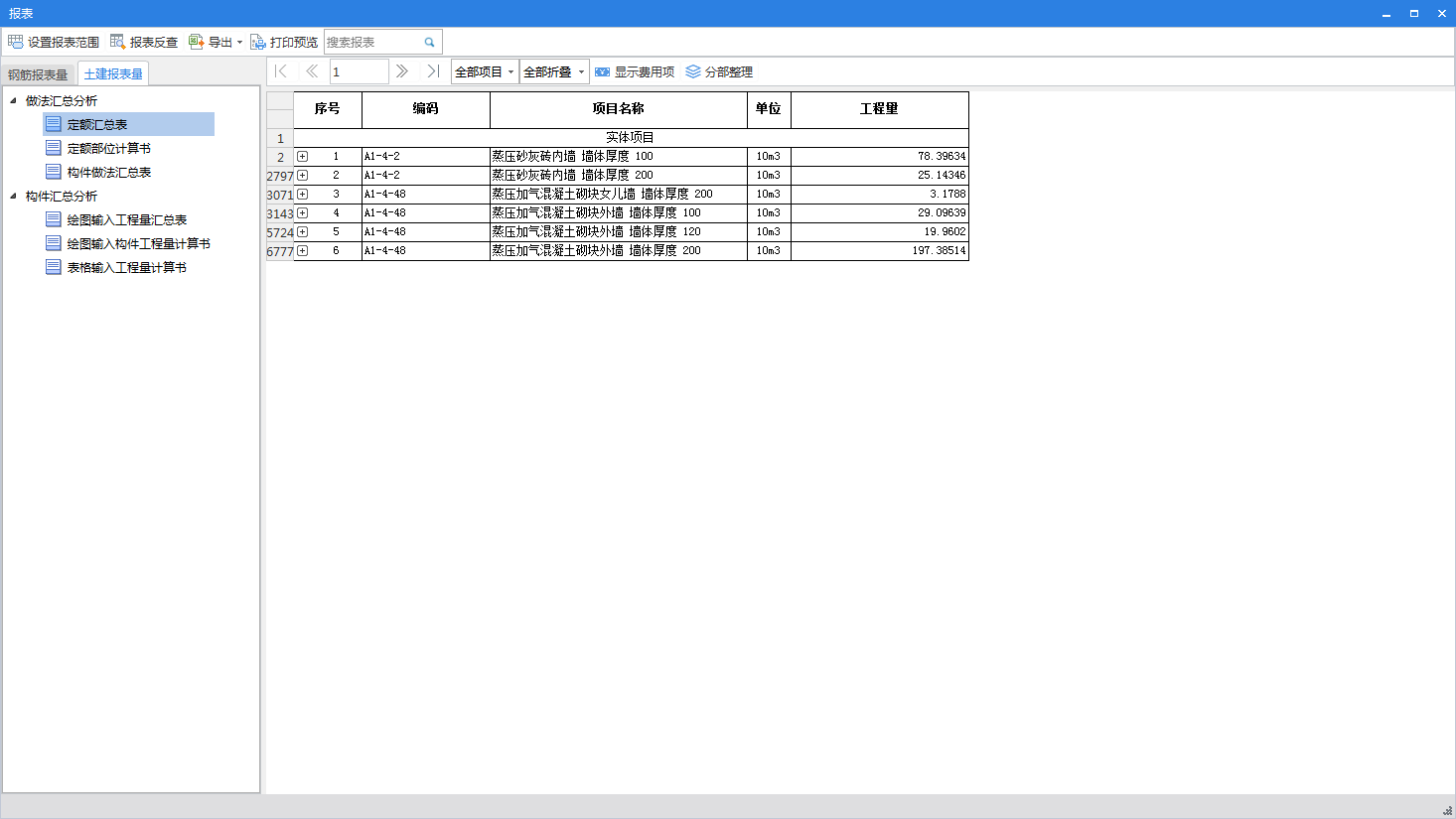Select quantity cell 78.39634
Viewport: 1456px width, 819px height.
point(880,156)
